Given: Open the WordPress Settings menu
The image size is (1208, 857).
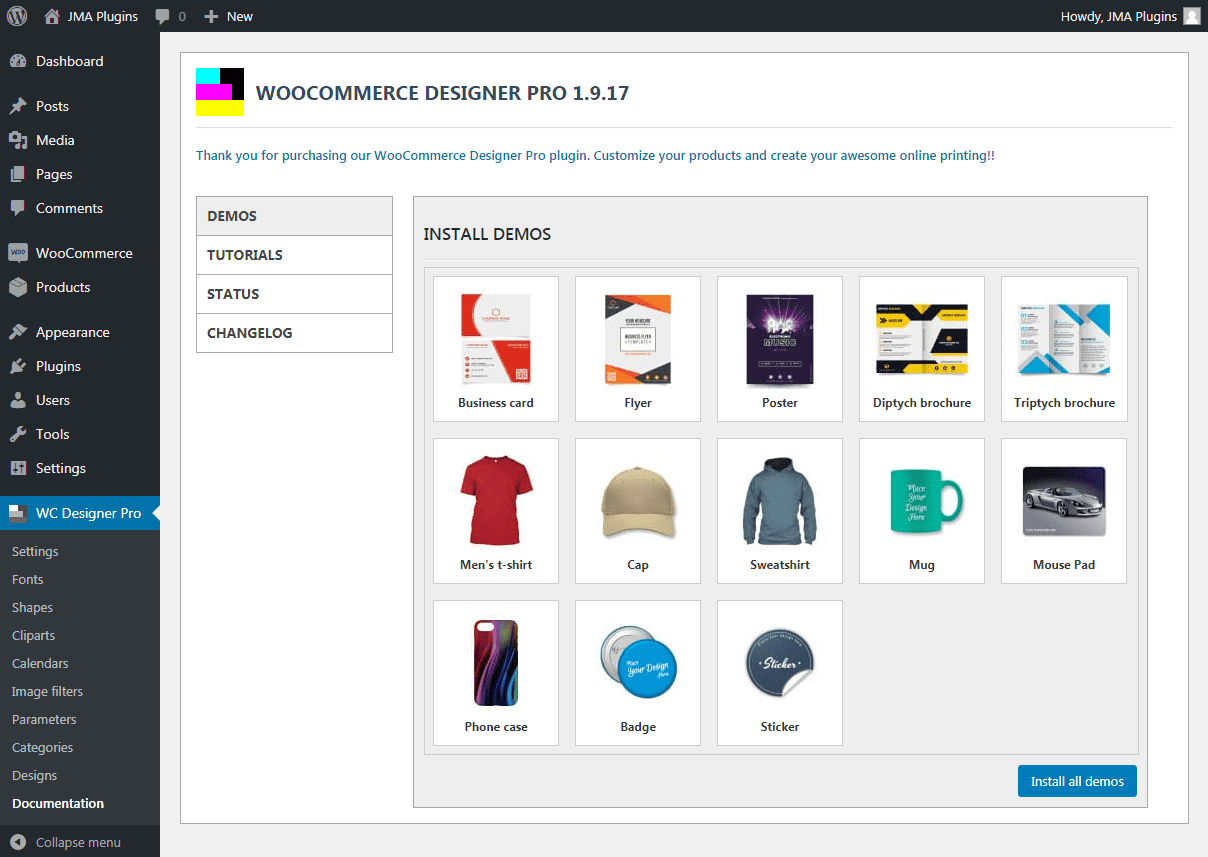Looking at the screenshot, I should [x=80, y=468].
